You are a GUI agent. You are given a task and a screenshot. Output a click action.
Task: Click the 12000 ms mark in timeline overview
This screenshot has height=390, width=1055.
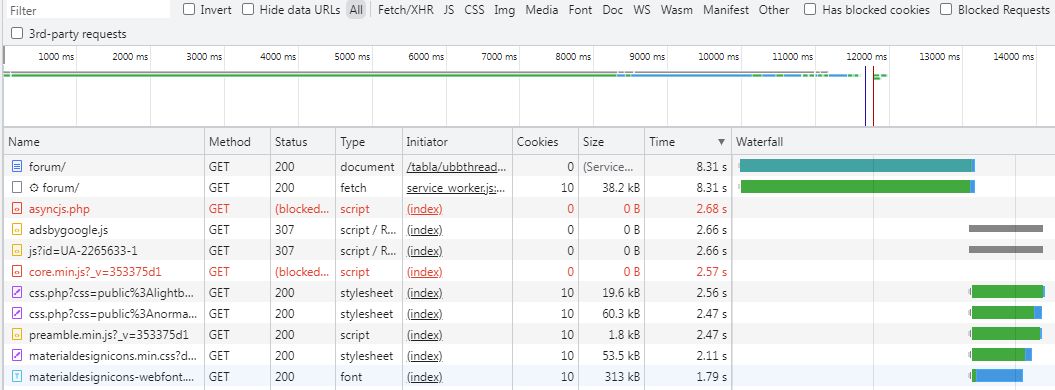click(867, 57)
